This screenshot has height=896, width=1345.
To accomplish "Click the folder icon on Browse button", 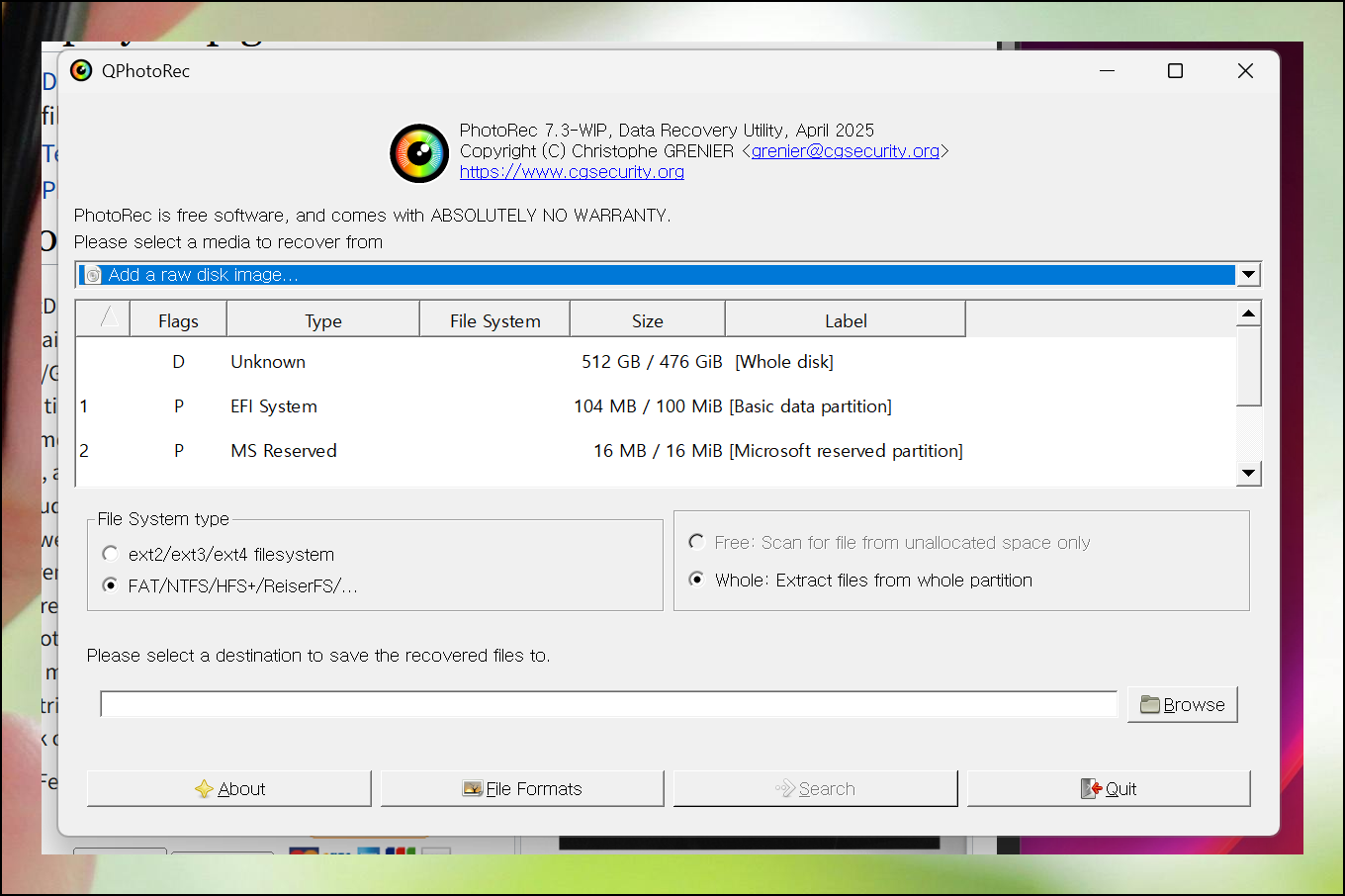I will click(x=1150, y=704).
